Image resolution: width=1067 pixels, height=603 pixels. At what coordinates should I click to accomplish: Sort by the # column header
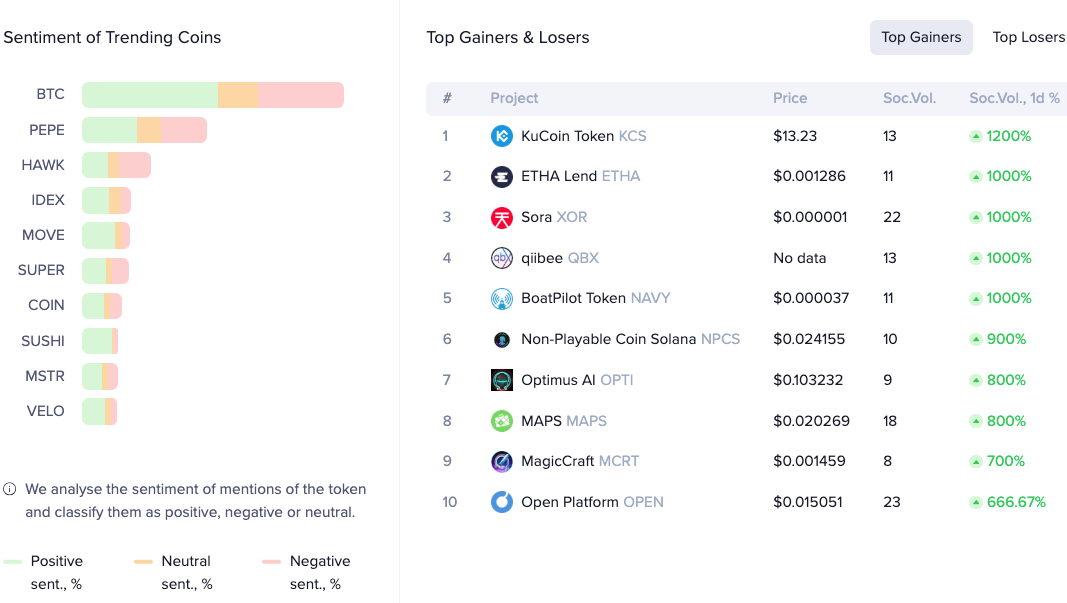447,98
